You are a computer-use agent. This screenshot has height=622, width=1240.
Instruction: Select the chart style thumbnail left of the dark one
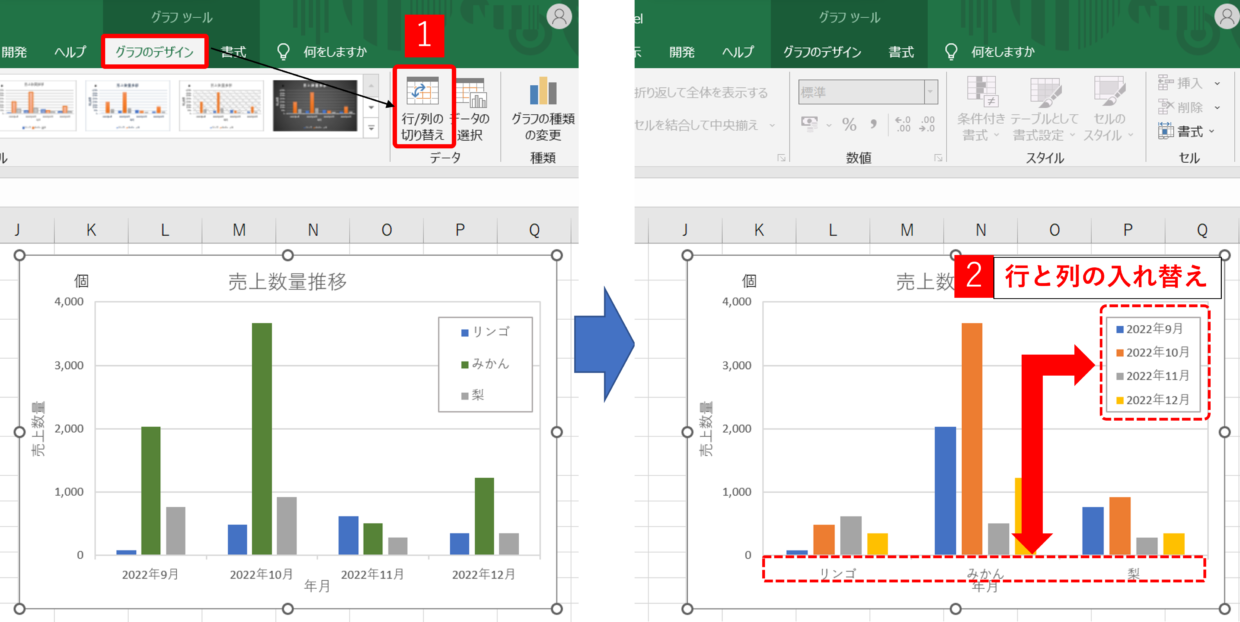point(221,106)
